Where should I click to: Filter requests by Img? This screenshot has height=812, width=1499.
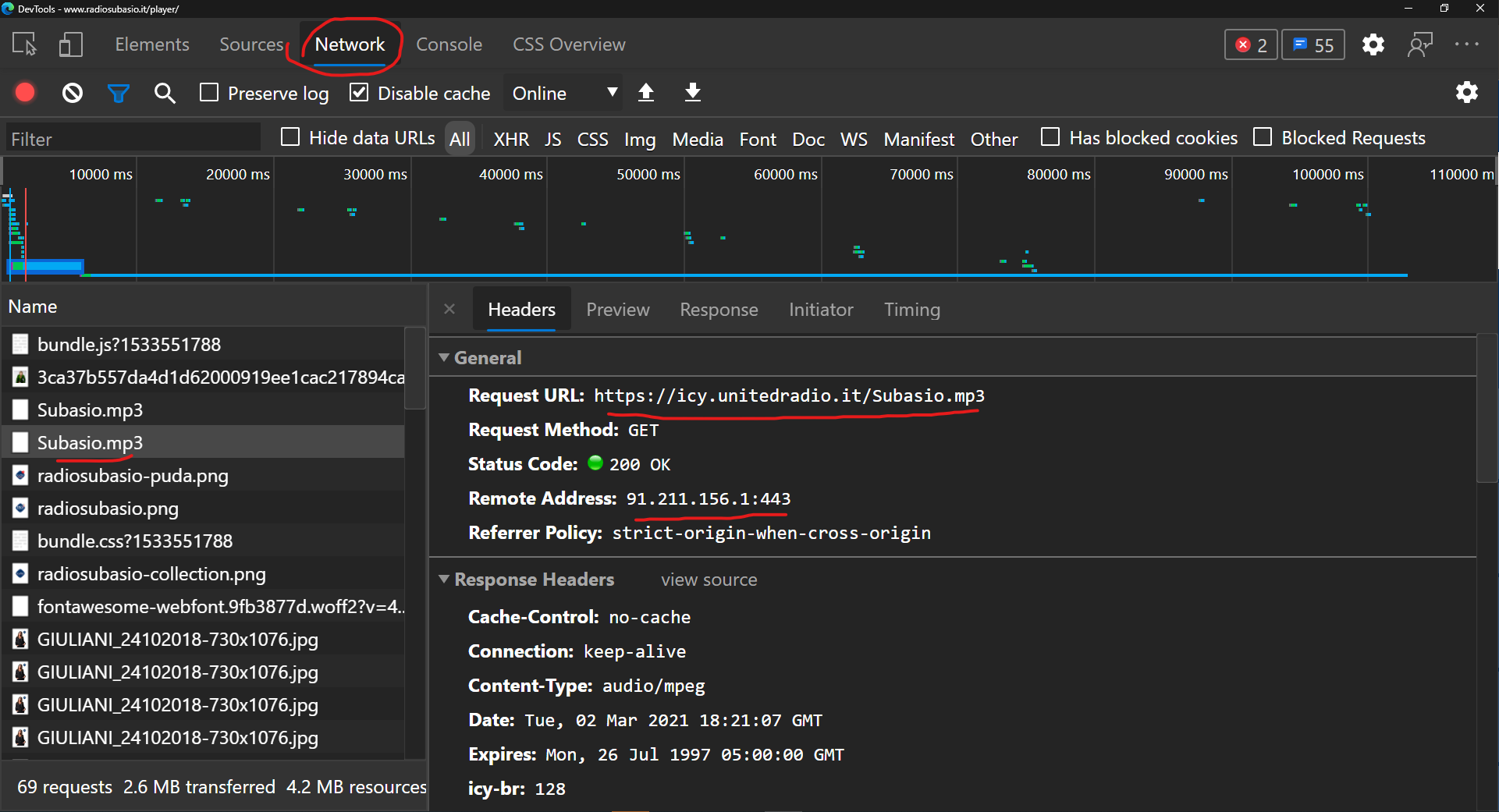coord(639,140)
